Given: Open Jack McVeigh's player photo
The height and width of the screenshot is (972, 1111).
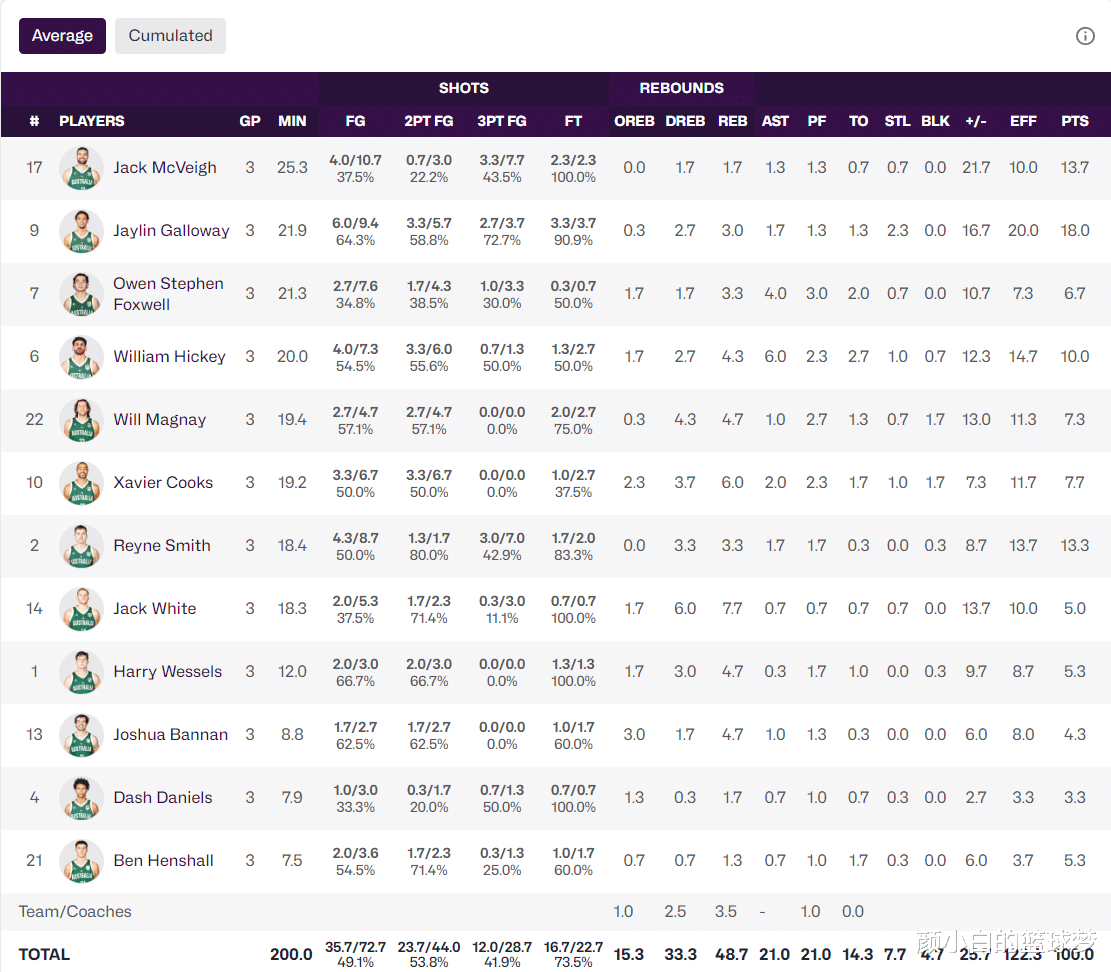Looking at the screenshot, I should pyautogui.click(x=81, y=168).
